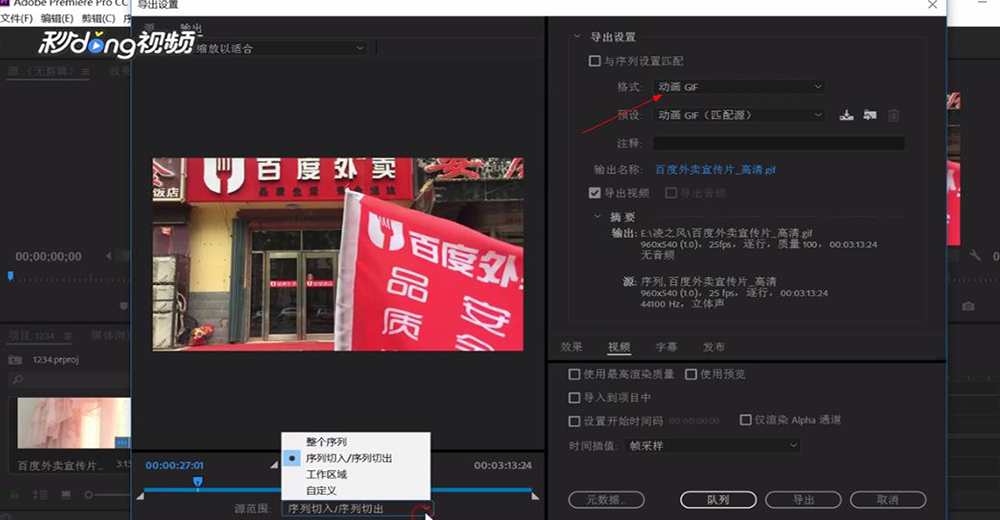Toggle the 导出音频 checkbox

[671, 193]
